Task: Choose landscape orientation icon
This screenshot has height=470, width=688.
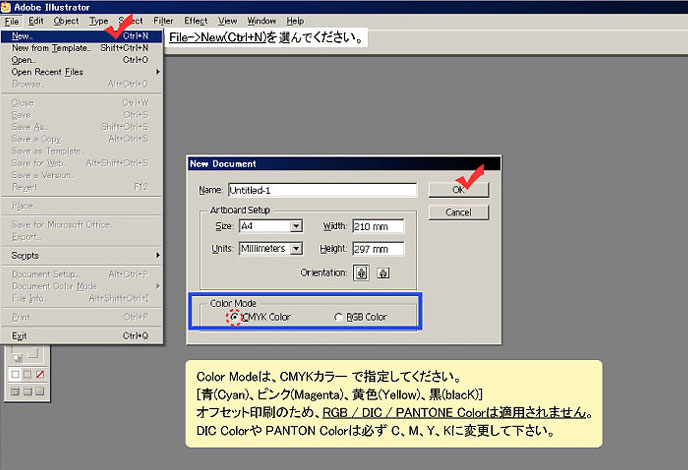Action: 383,273
